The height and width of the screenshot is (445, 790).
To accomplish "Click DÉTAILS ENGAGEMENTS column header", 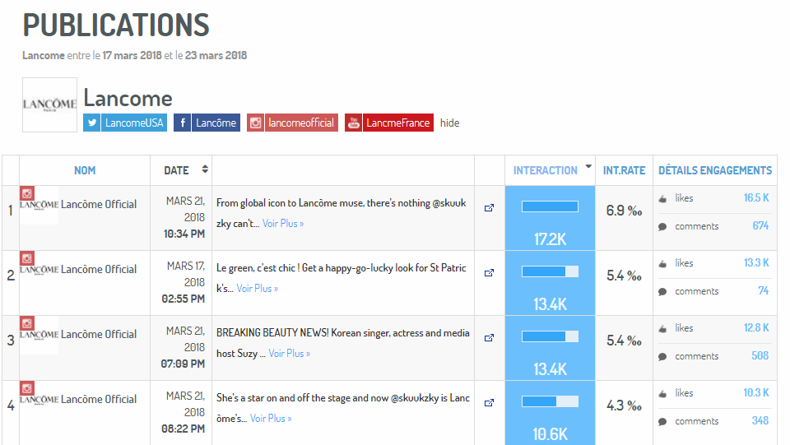I will pyautogui.click(x=715, y=171).
